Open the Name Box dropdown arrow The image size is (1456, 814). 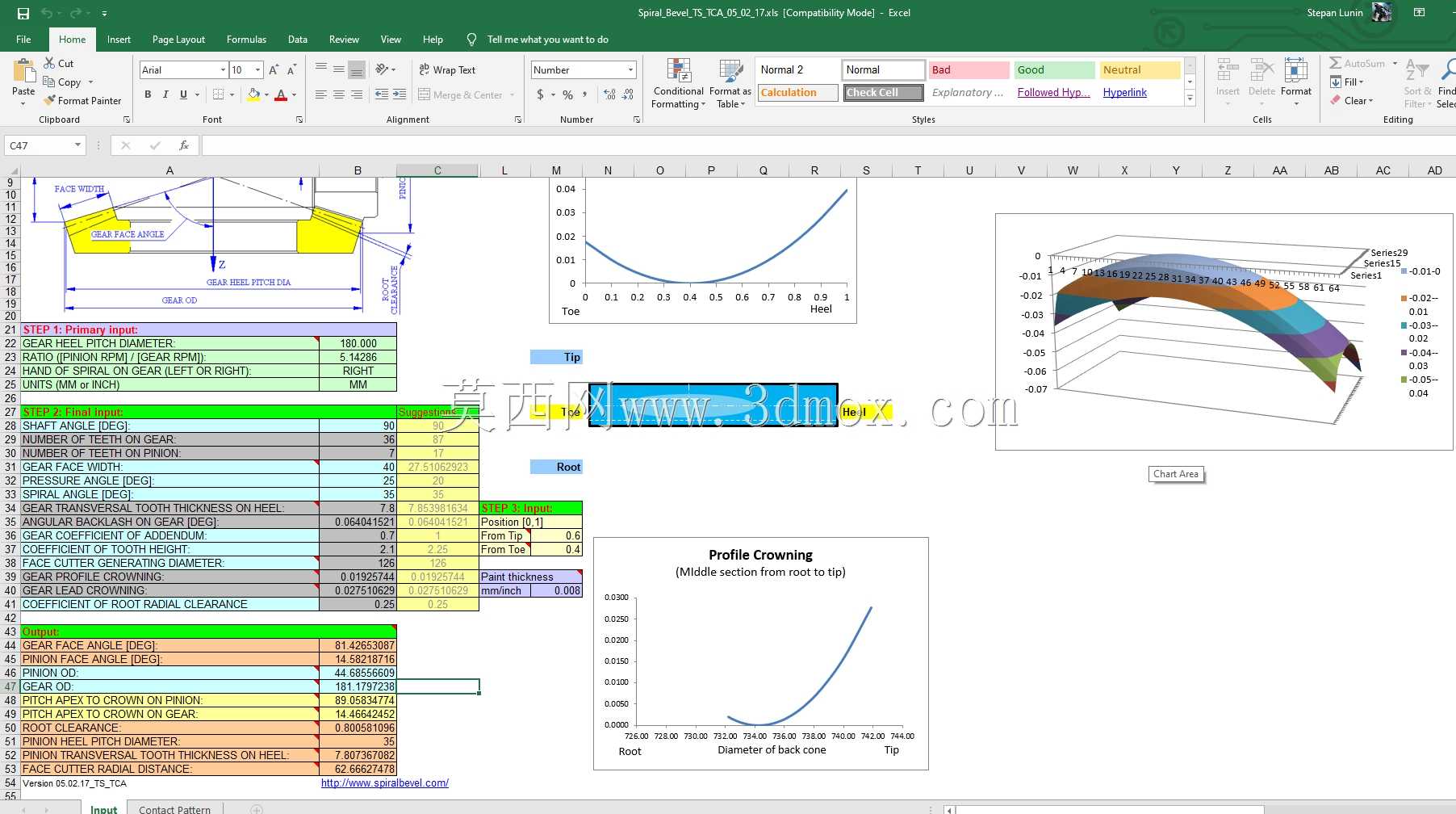pos(78,145)
